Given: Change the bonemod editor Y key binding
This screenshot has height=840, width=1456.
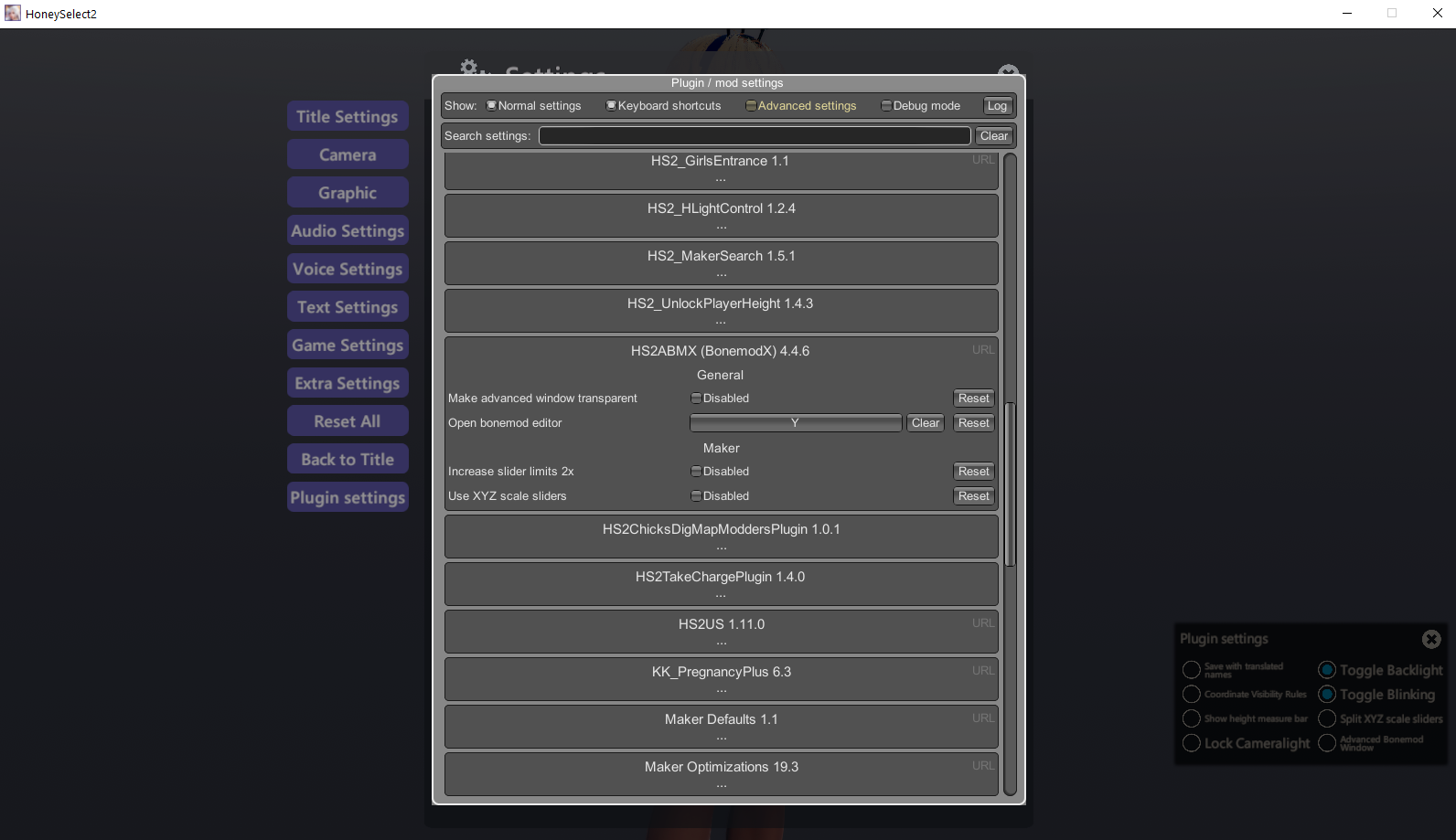Looking at the screenshot, I should (796, 423).
